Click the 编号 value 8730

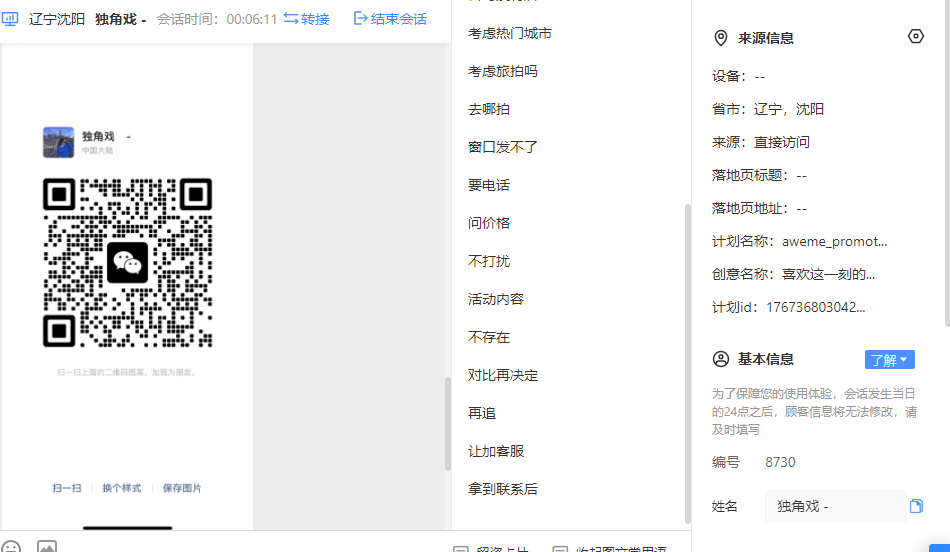[780, 462]
